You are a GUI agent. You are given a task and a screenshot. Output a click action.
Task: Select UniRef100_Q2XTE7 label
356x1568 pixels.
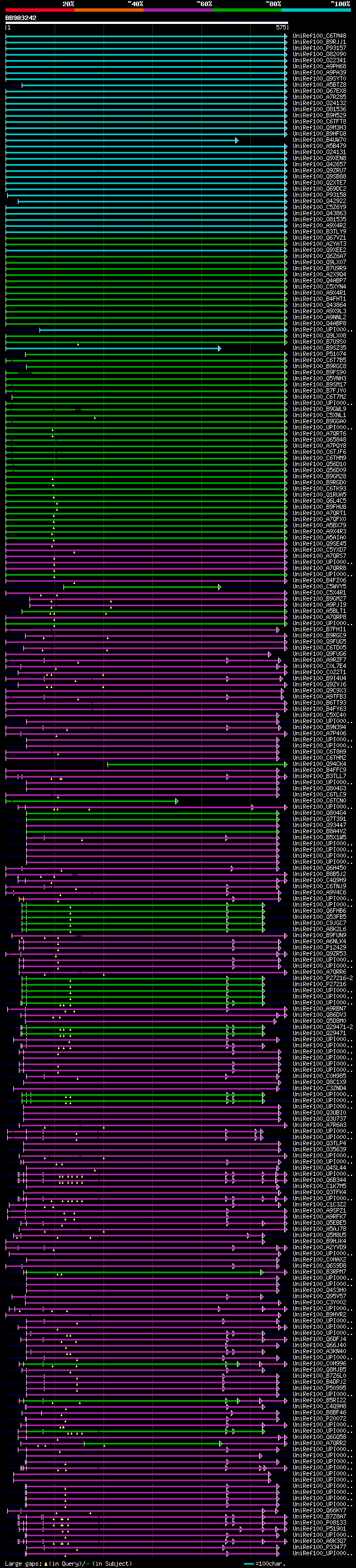click(319, 182)
